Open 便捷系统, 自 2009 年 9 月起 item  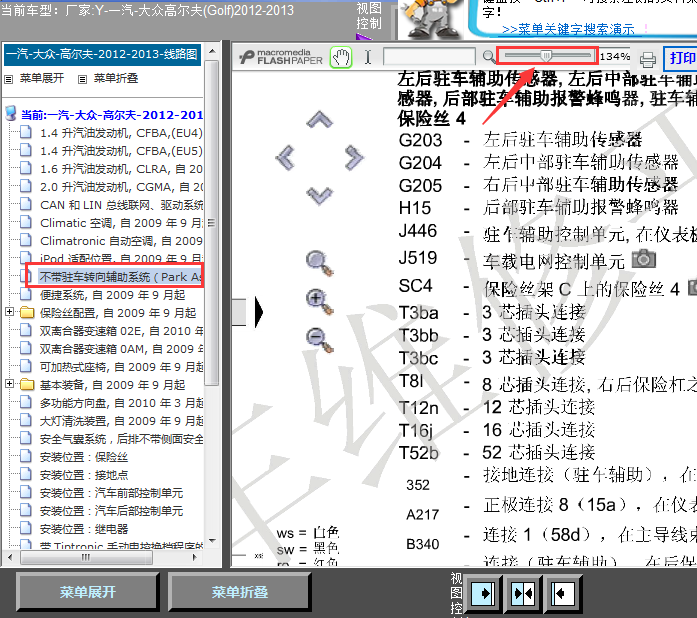[x=112, y=295]
